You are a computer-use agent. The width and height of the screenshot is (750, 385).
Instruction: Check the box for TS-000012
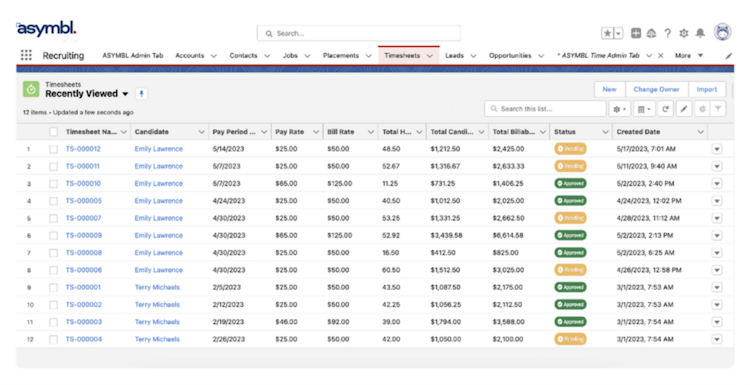[53, 149]
